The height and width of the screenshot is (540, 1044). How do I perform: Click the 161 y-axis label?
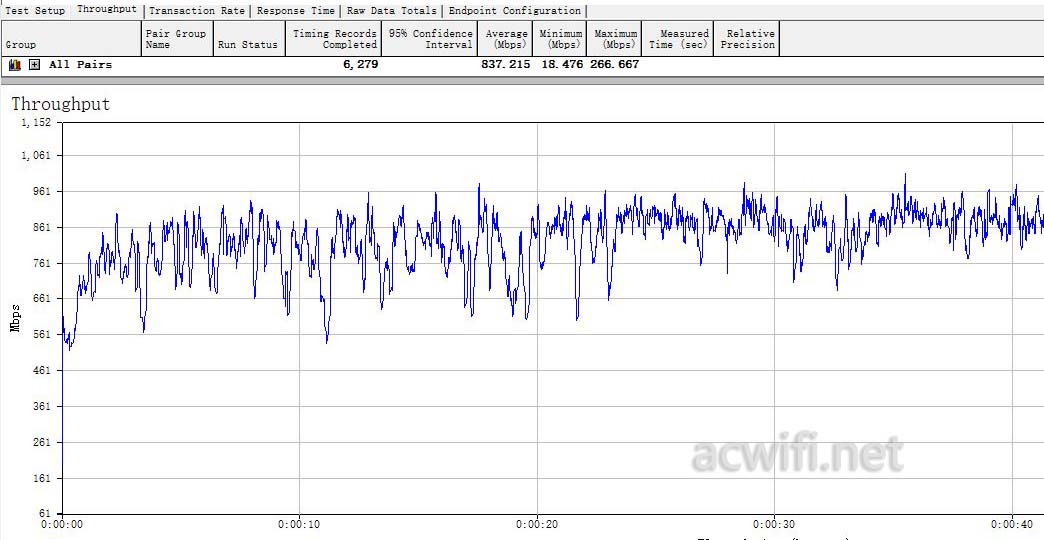click(41, 479)
